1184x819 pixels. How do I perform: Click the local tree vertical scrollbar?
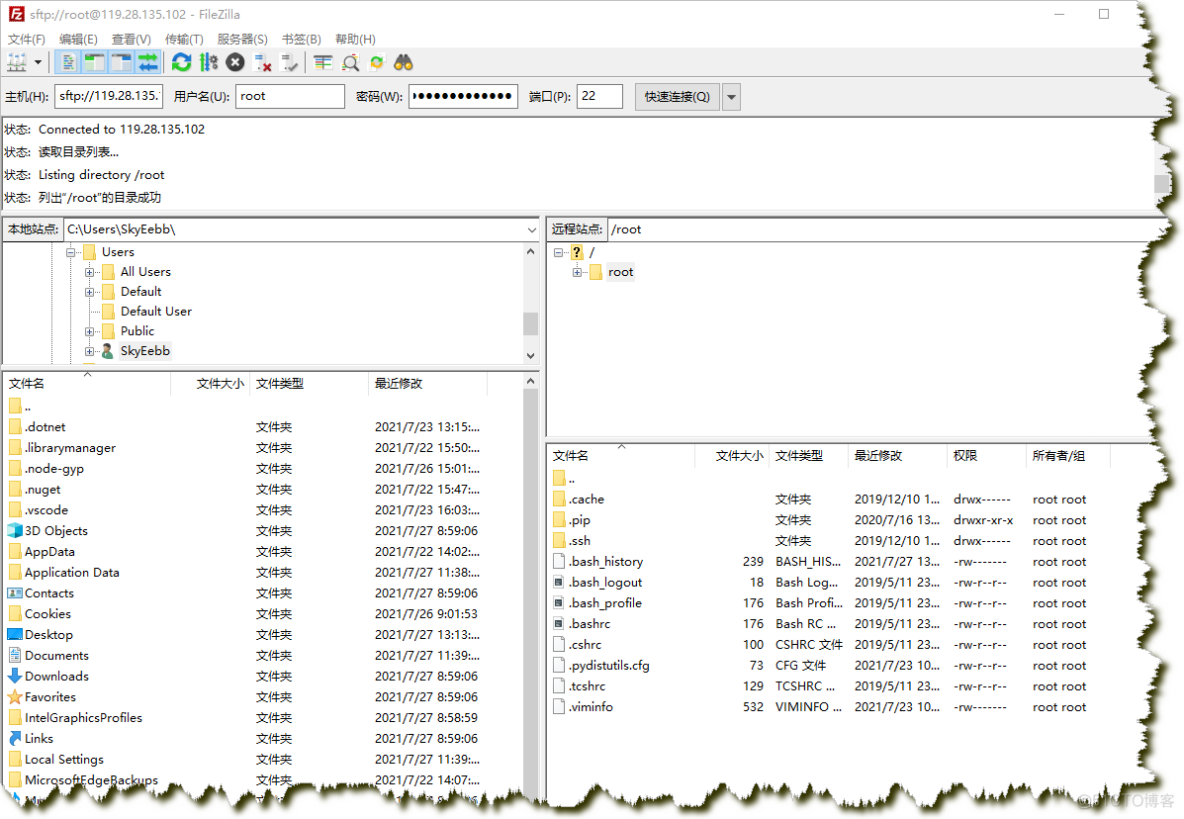coord(530,323)
